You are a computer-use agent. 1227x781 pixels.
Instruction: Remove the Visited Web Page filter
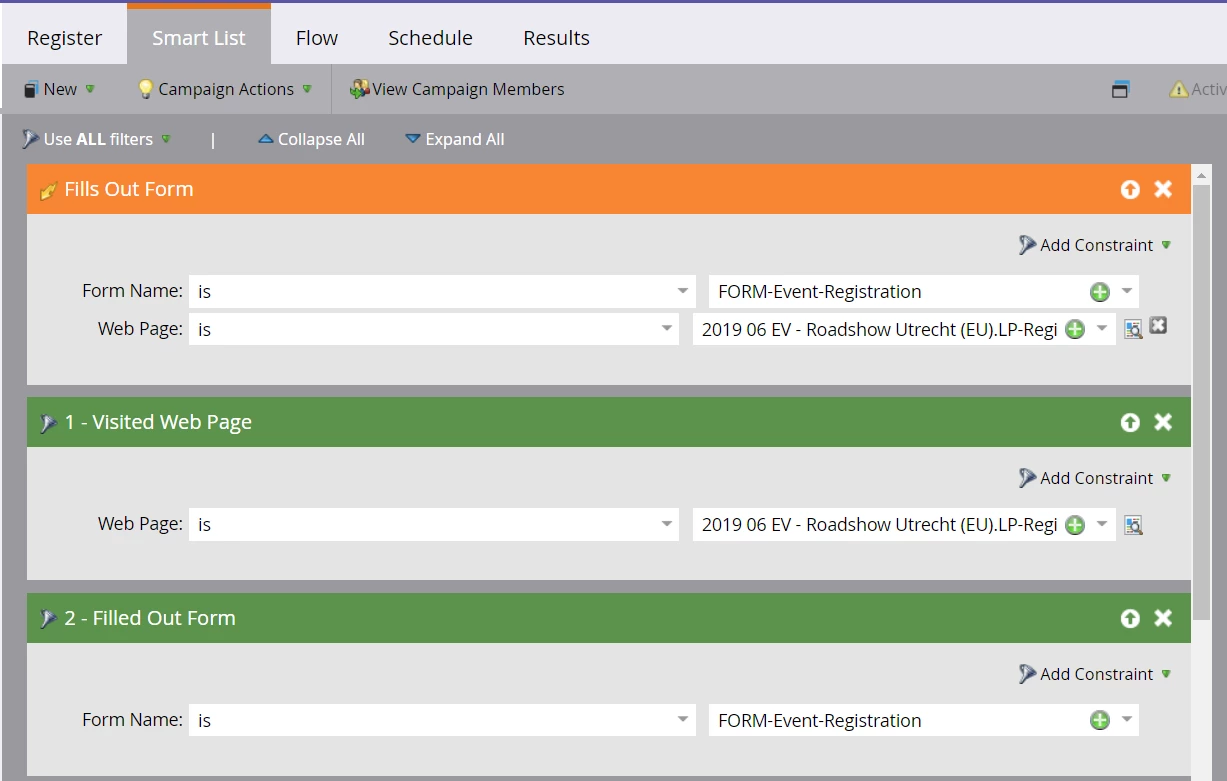pyautogui.click(x=1163, y=422)
